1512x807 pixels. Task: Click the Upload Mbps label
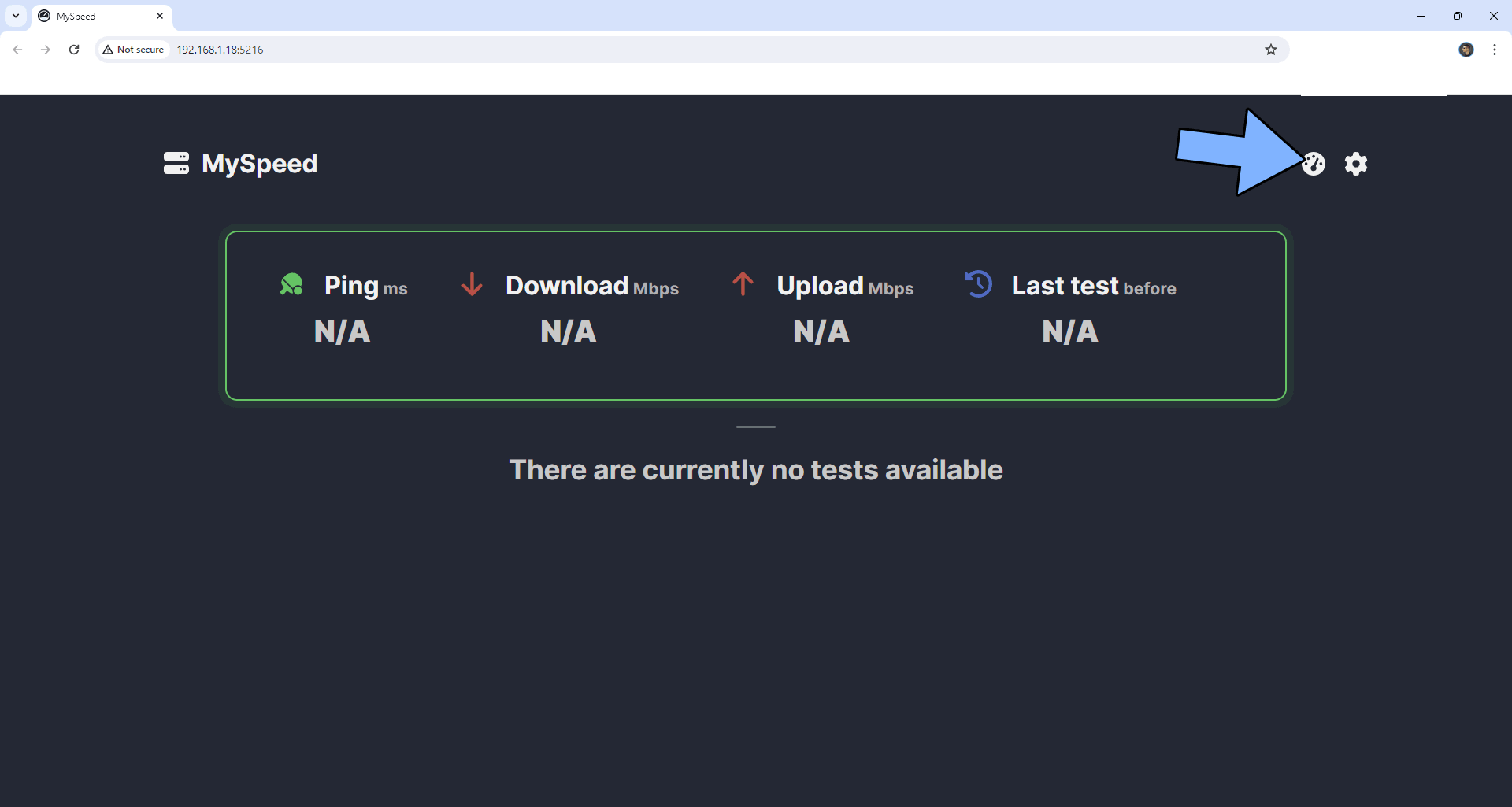[x=845, y=286]
